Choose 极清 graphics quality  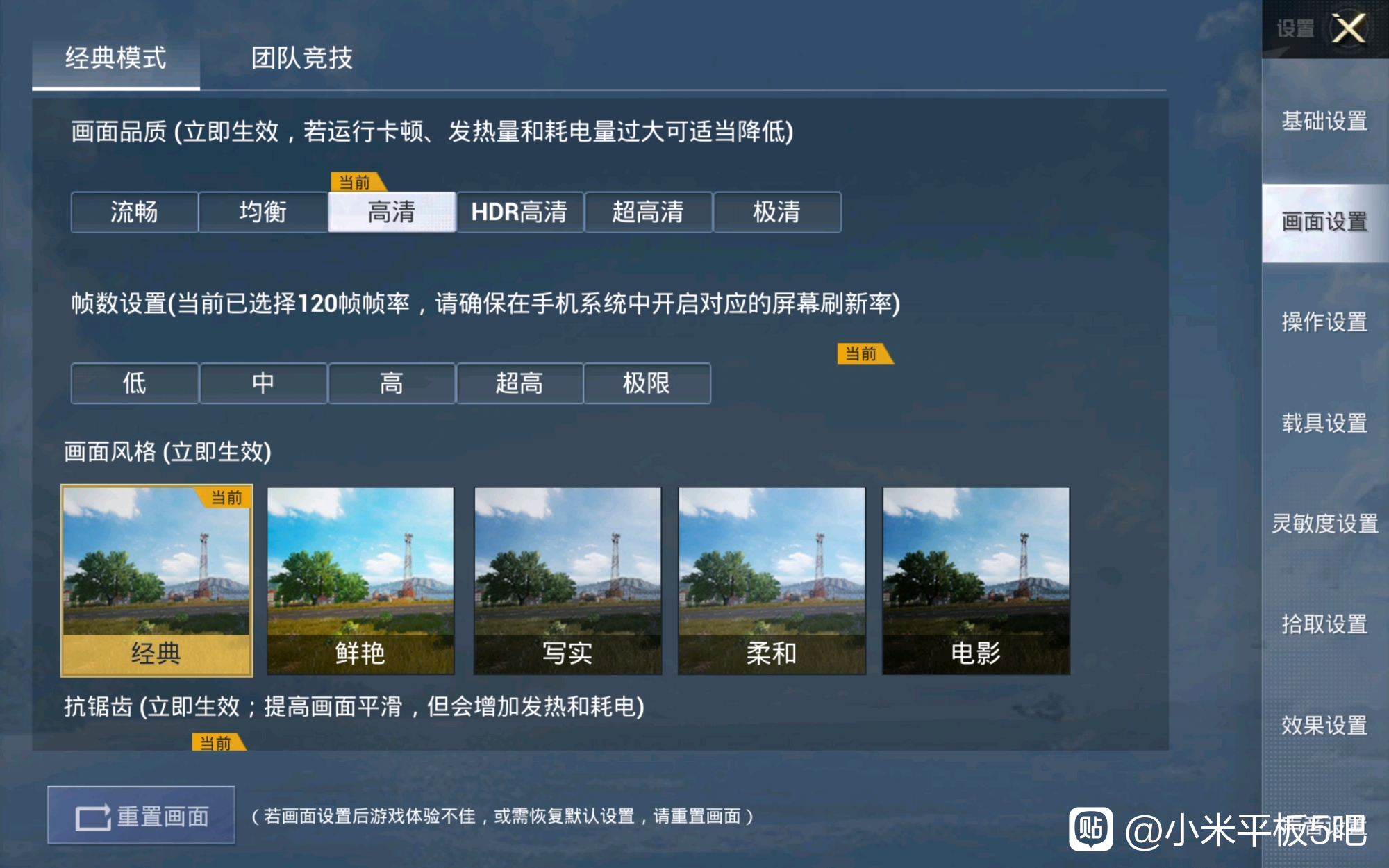(x=776, y=212)
